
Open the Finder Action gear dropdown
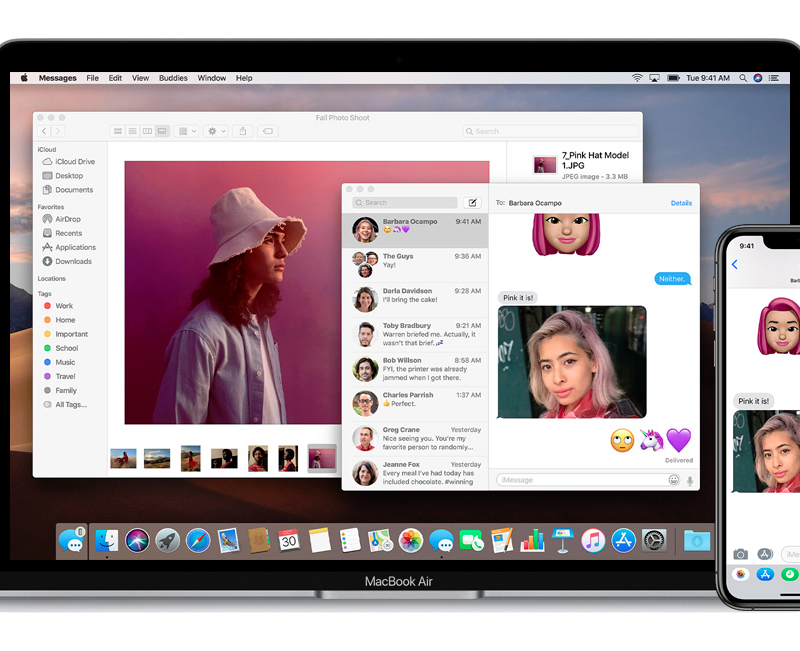216,131
